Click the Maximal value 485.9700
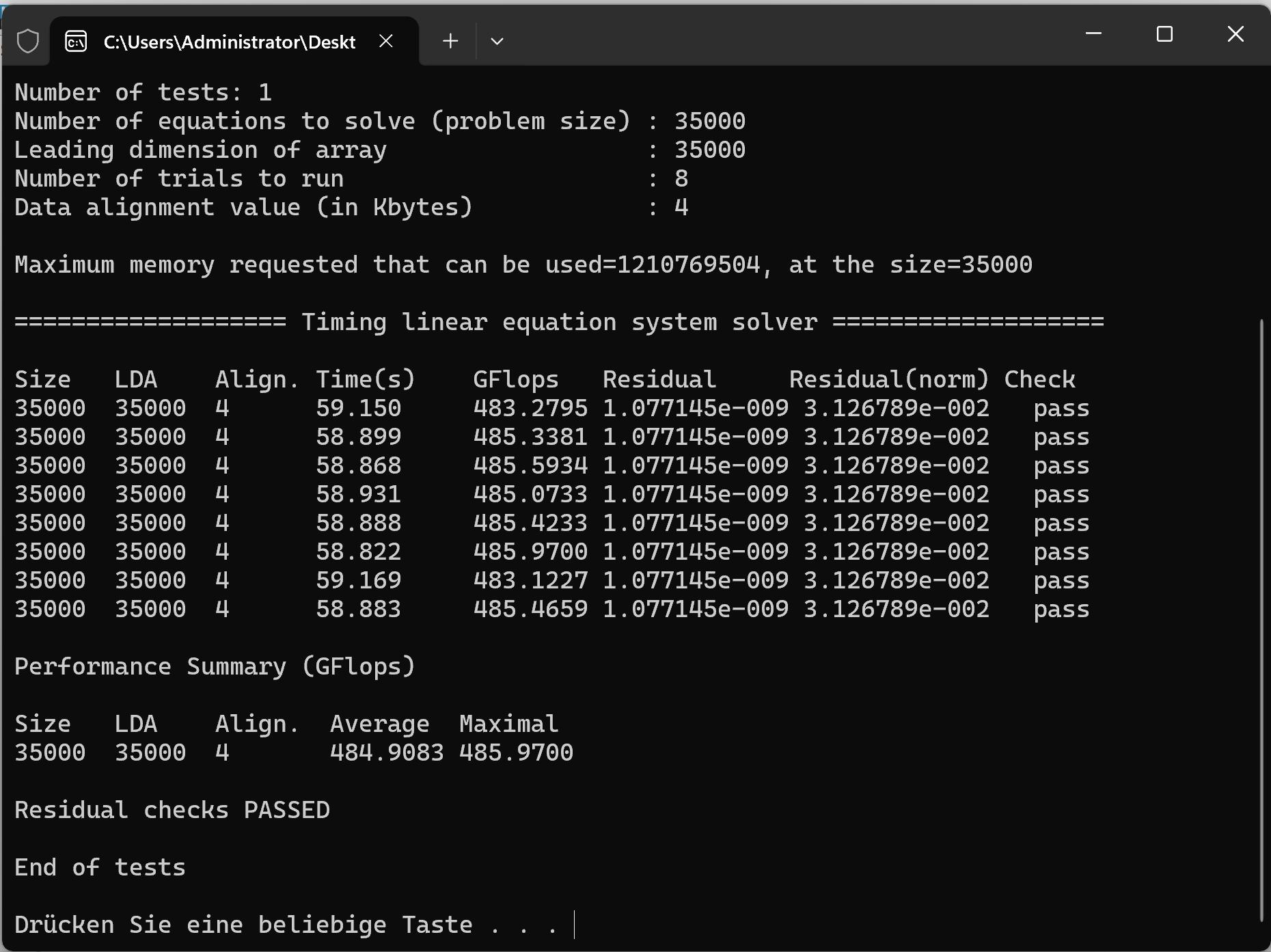1271x952 pixels. [516, 752]
